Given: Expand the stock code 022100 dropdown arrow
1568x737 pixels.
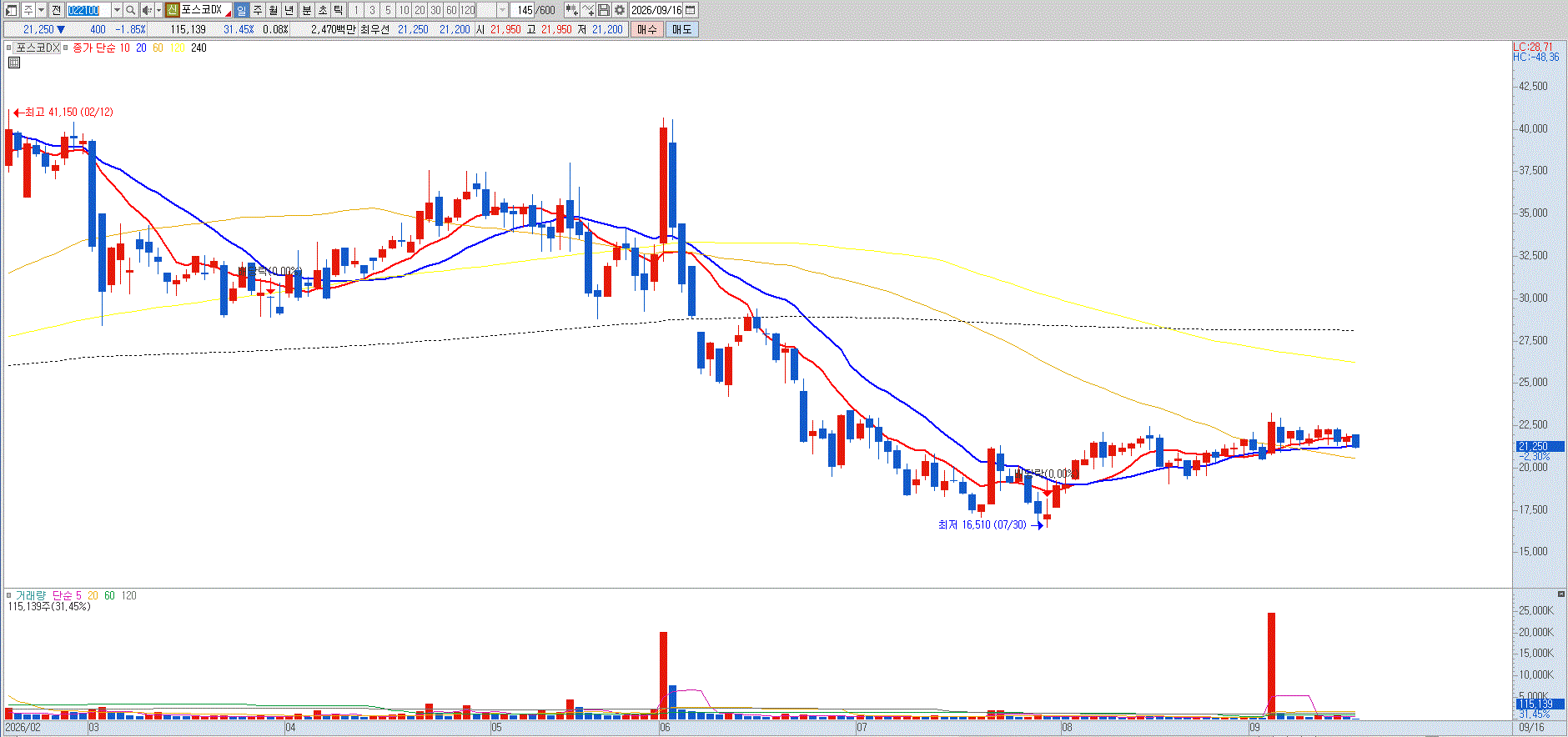Looking at the screenshot, I should pos(117,10).
